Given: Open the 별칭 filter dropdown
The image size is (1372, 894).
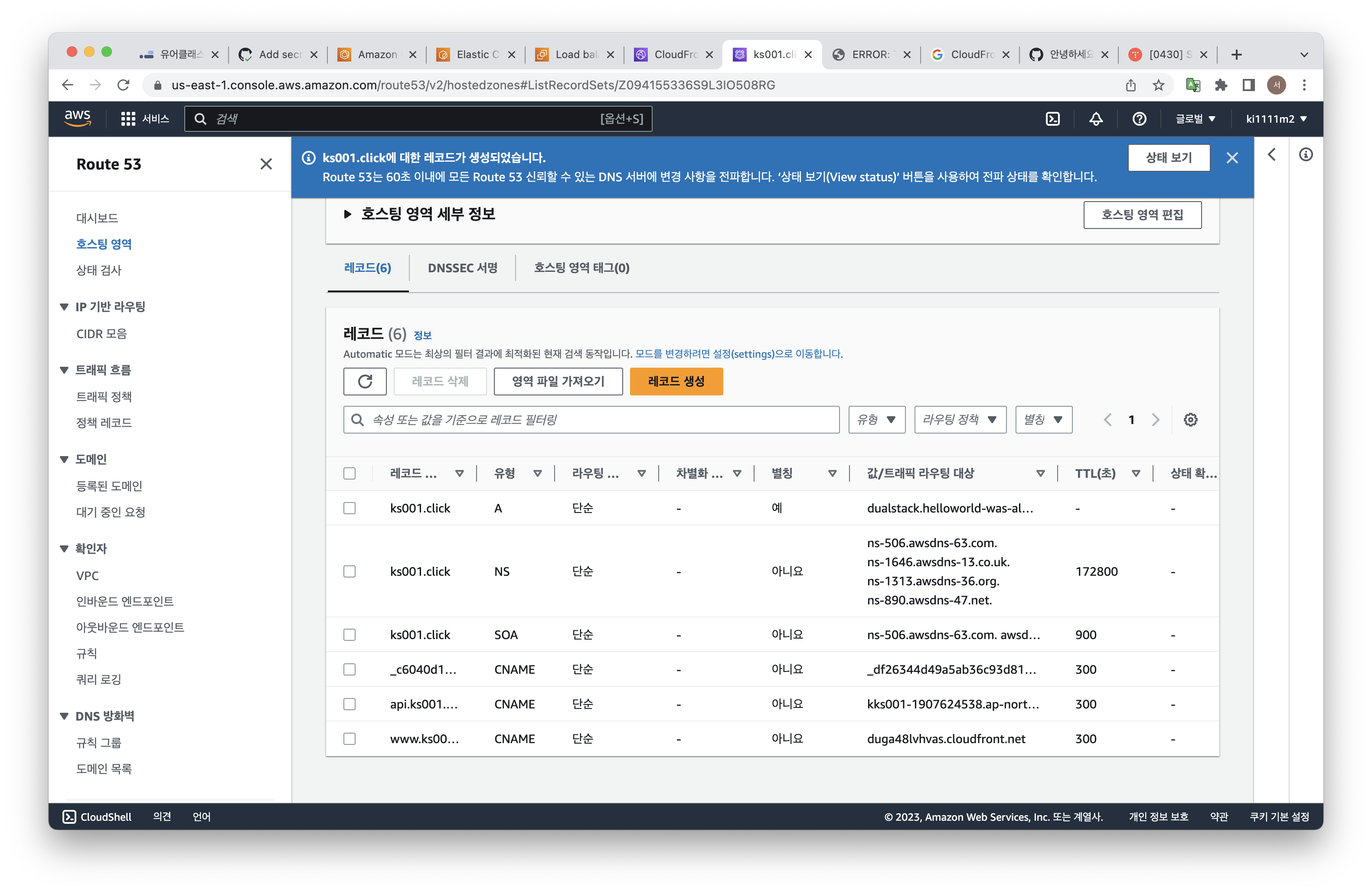Looking at the screenshot, I should (1043, 420).
